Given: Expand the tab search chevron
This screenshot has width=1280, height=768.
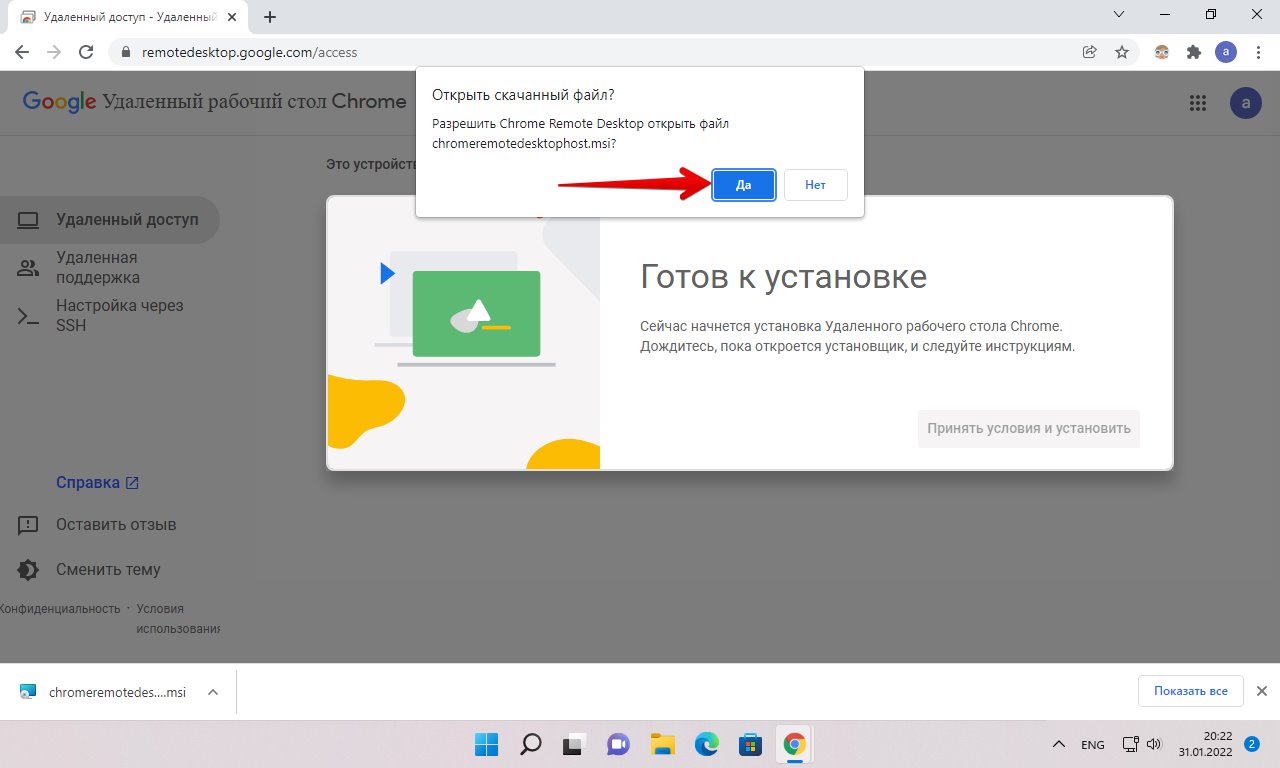Looking at the screenshot, I should [x=1119, y=14].
